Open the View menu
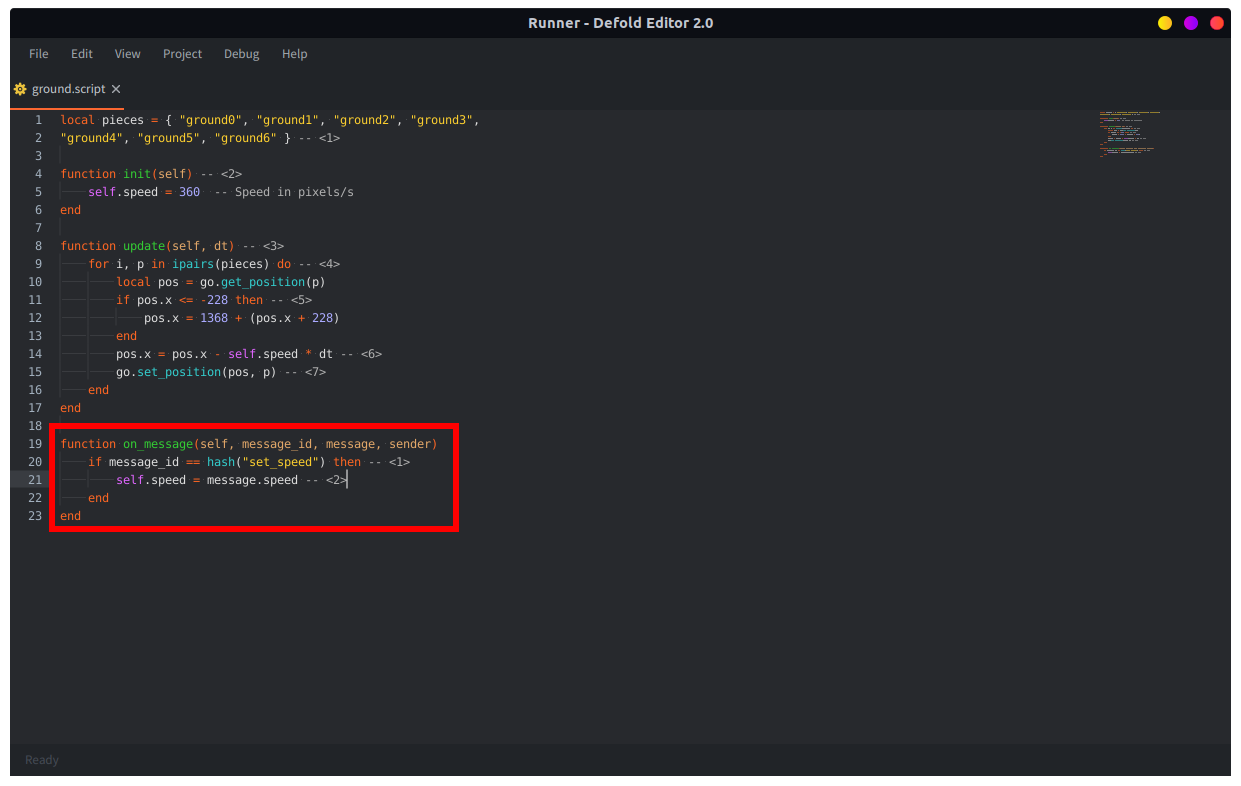 pos(128,54)
